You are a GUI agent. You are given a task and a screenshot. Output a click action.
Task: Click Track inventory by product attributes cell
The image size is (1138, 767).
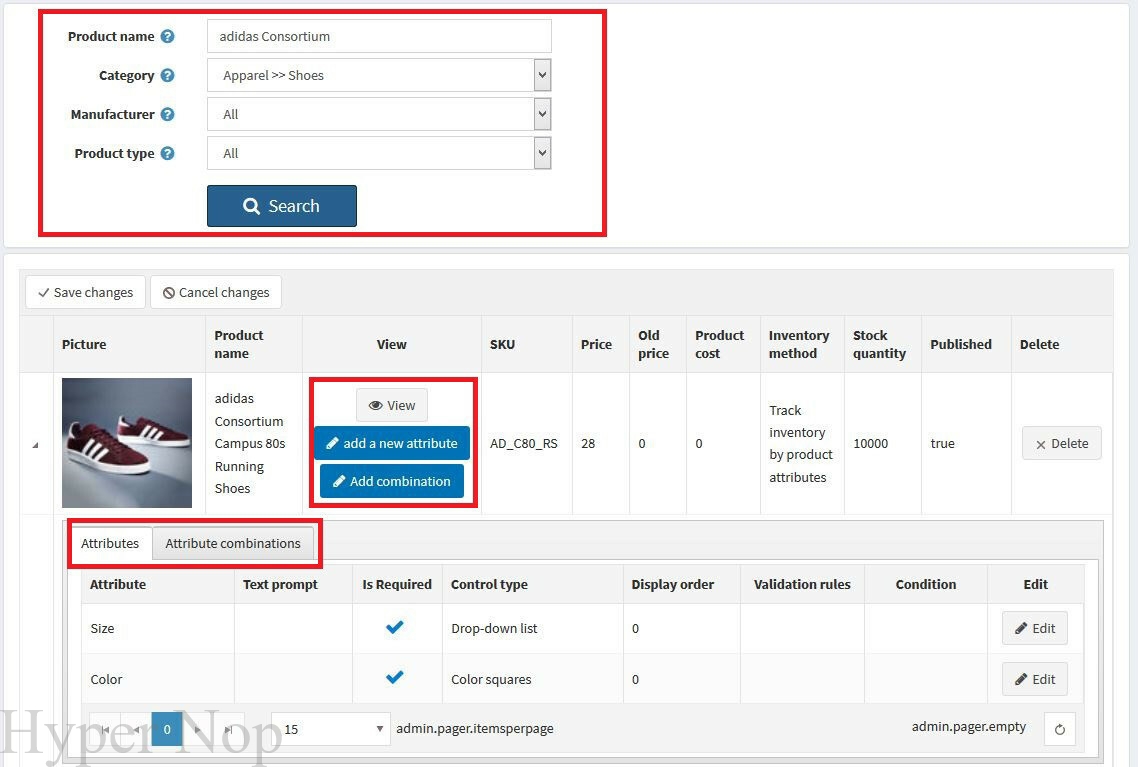[x=801, y=443]
